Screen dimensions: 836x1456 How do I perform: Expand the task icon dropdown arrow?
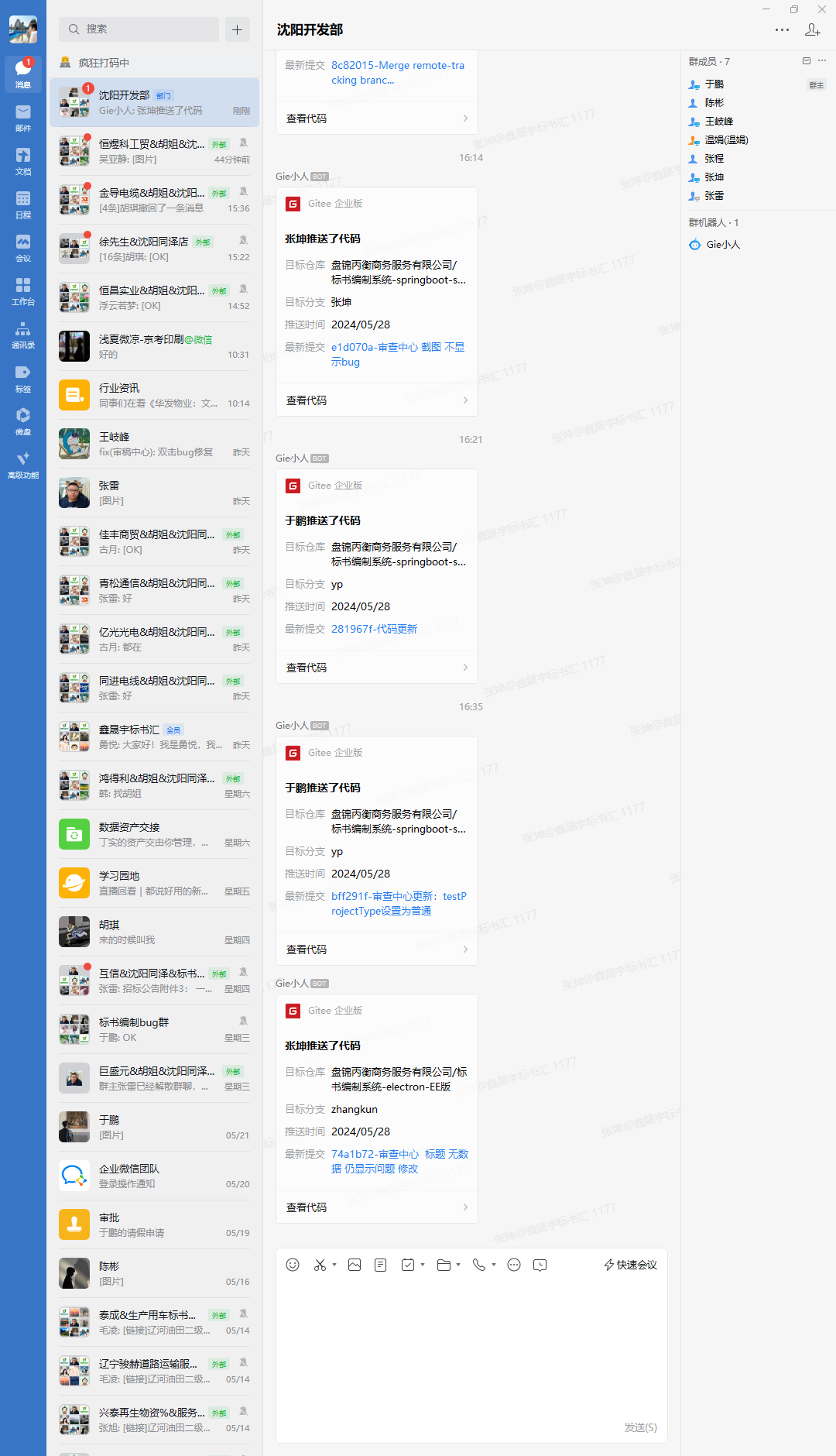[423, 1265]
